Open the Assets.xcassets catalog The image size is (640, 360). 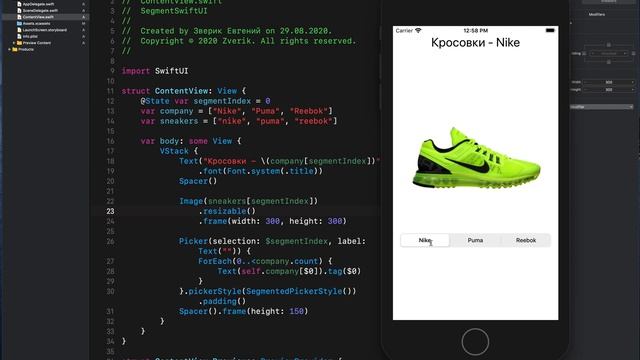point(36,24)
